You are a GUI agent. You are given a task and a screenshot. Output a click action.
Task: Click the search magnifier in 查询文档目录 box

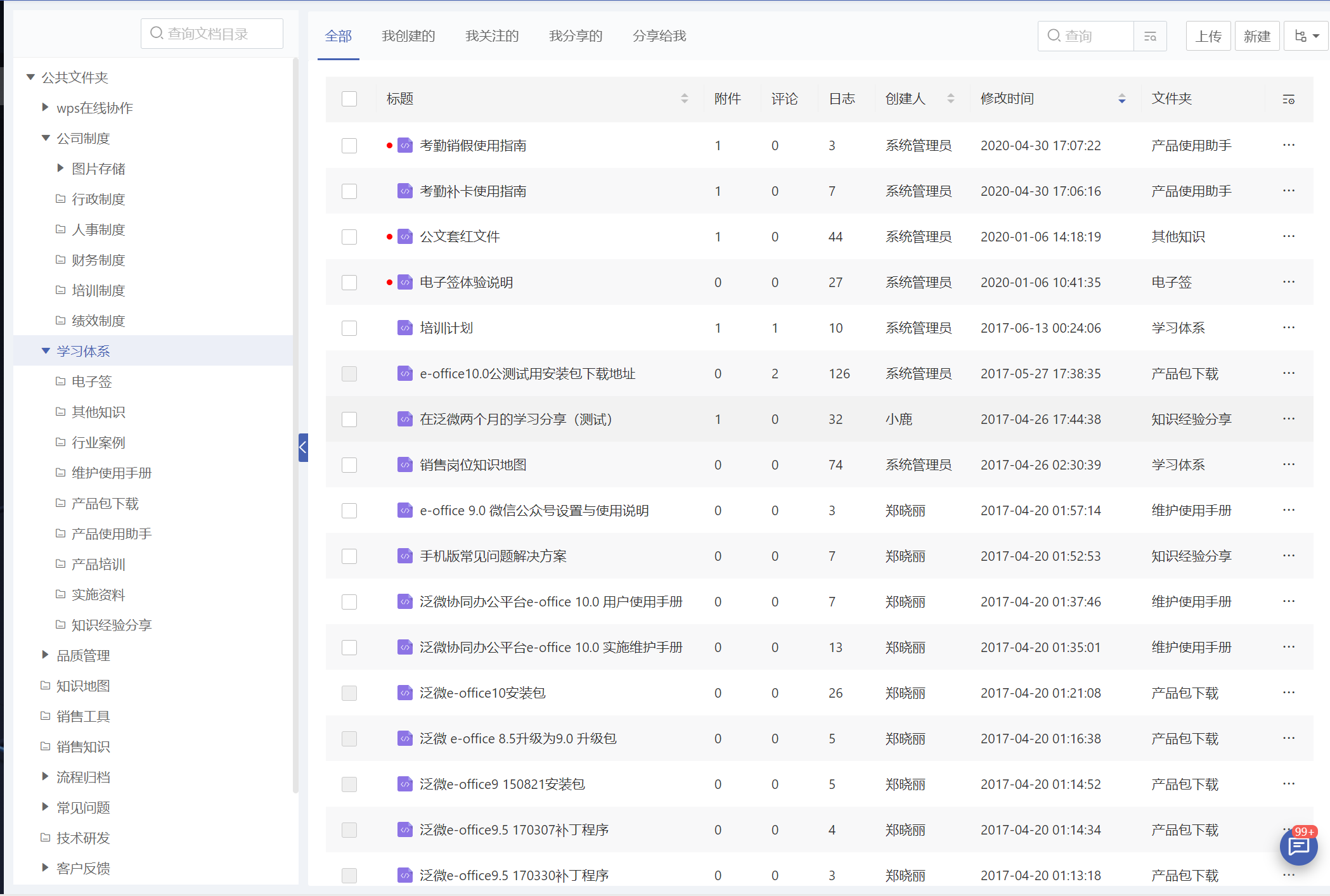tap(157, 33)
